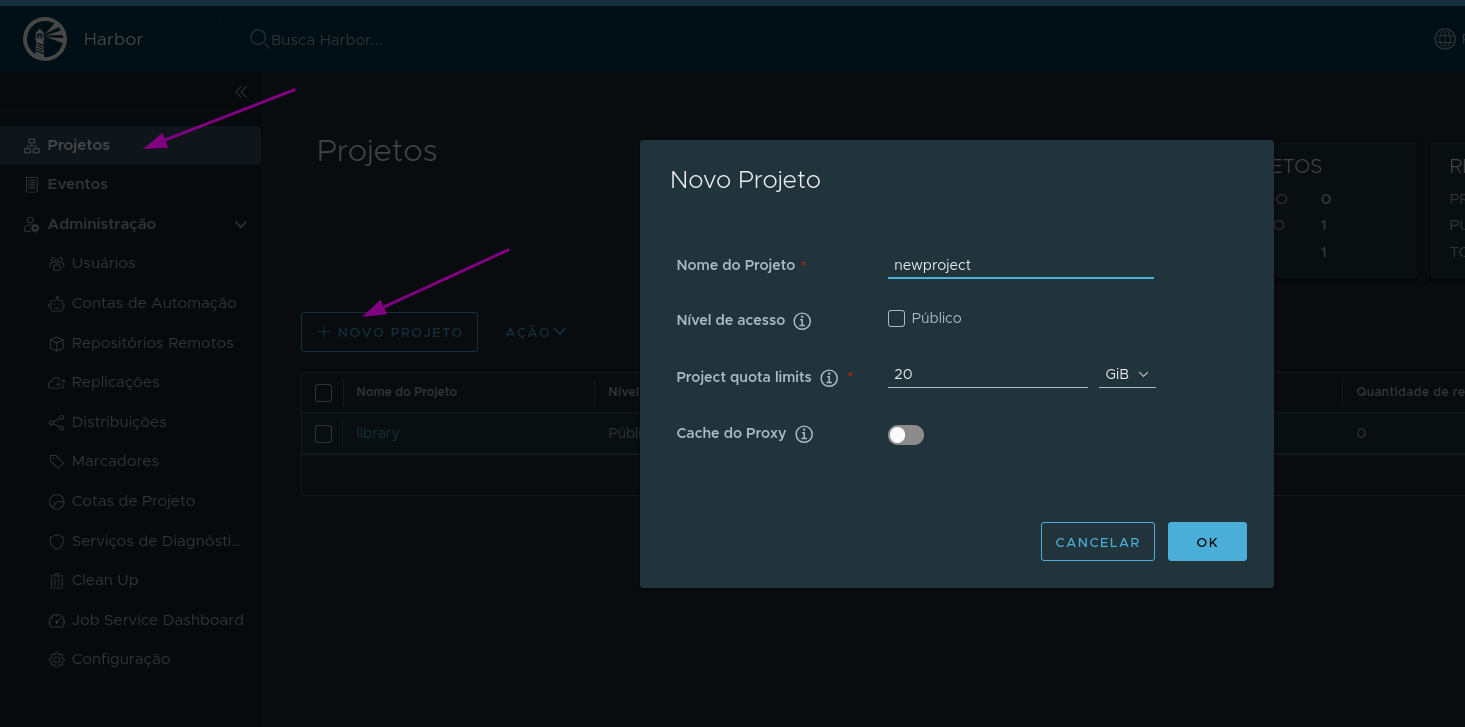Go to Usuários in the sidebar
The image size is (1465, 727).
click(x=103, y=263)
